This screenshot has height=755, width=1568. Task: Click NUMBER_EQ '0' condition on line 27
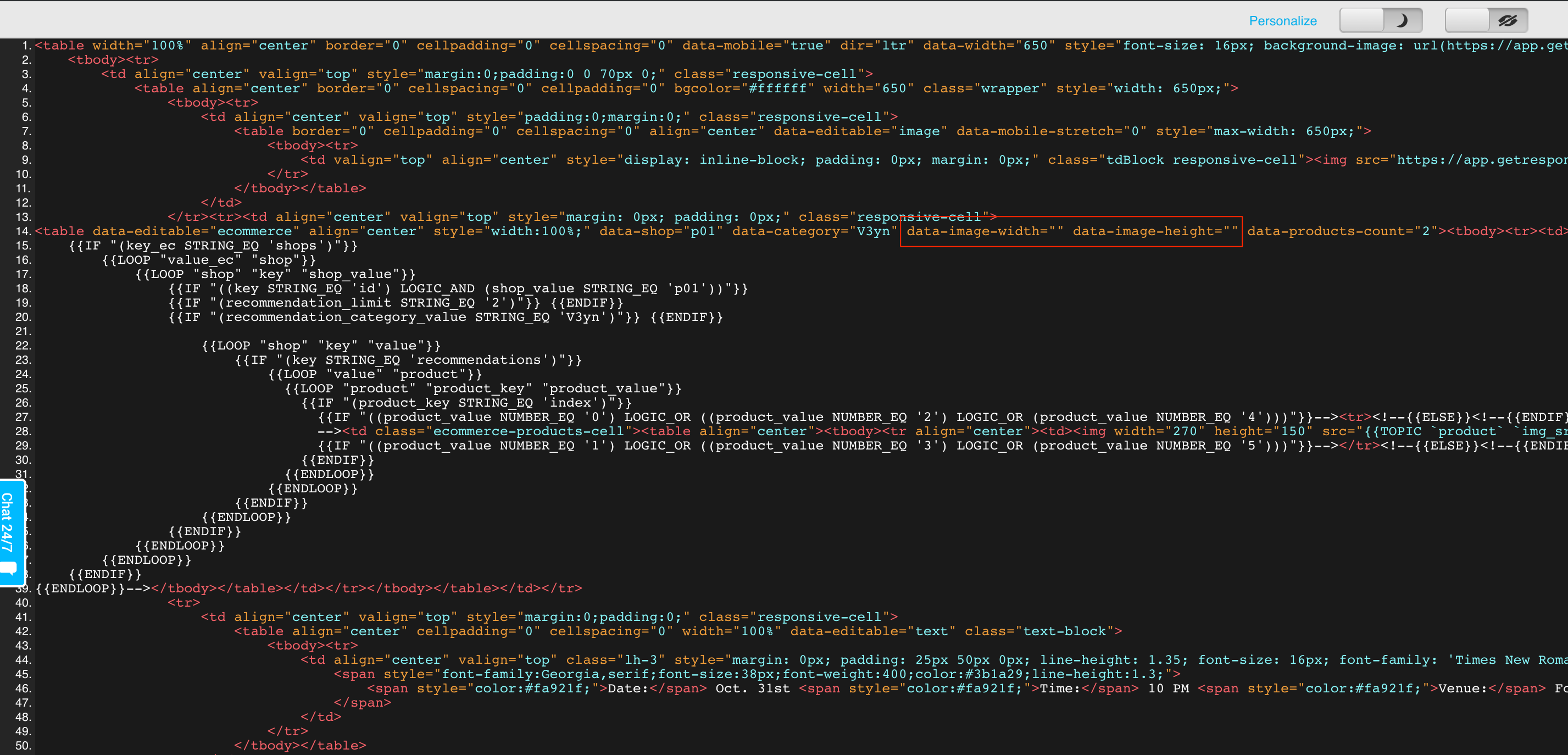pos(553,418)
